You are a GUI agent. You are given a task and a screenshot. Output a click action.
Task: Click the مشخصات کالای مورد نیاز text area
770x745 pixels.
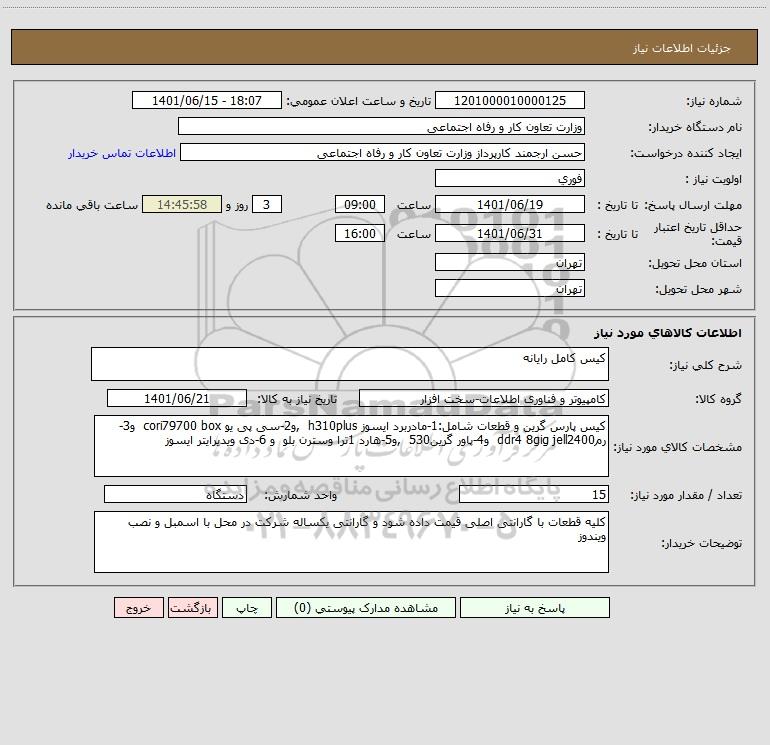(351, 446)
